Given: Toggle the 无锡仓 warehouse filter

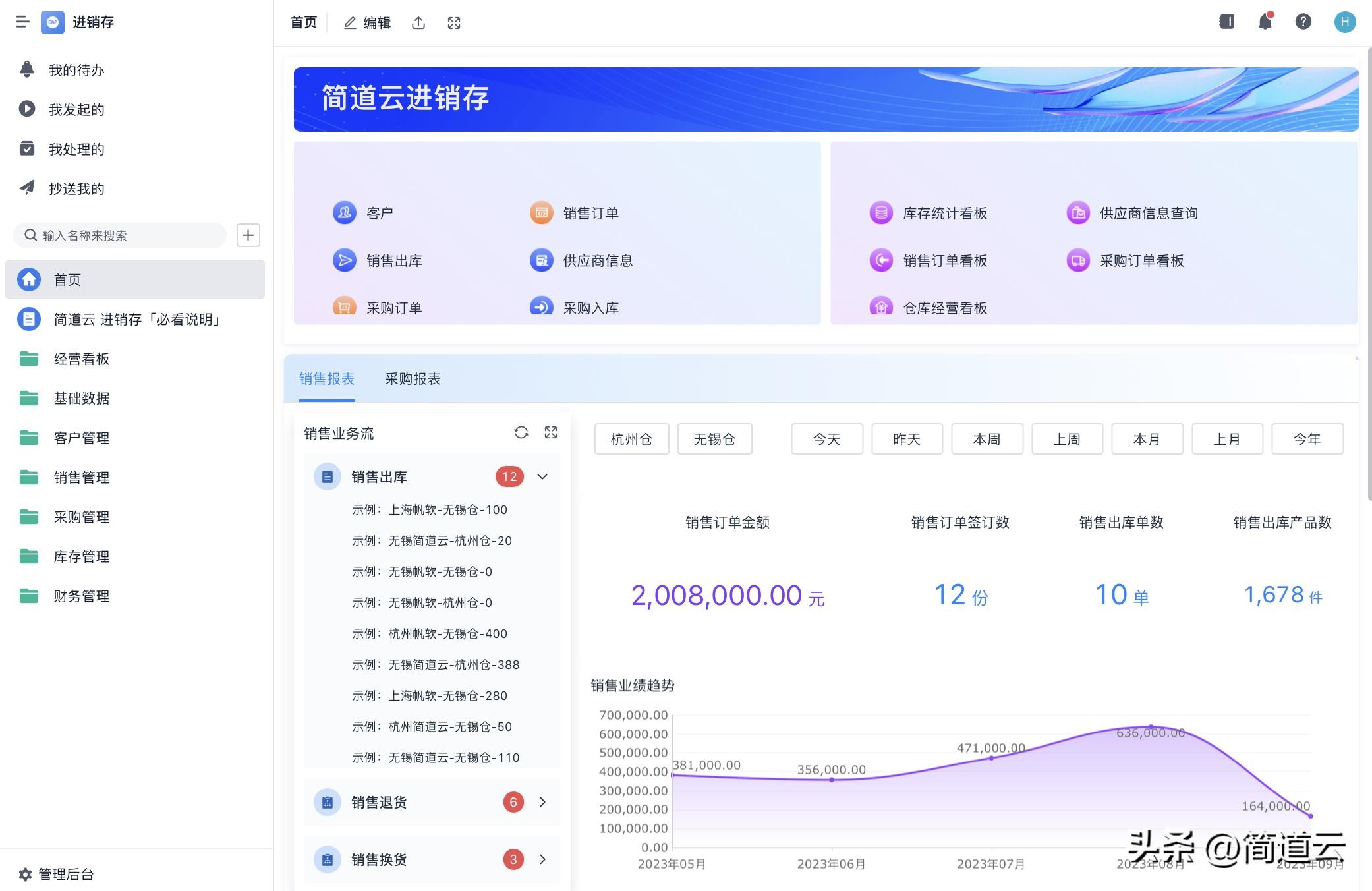Looking at the screenshot, I should (714, 439).
